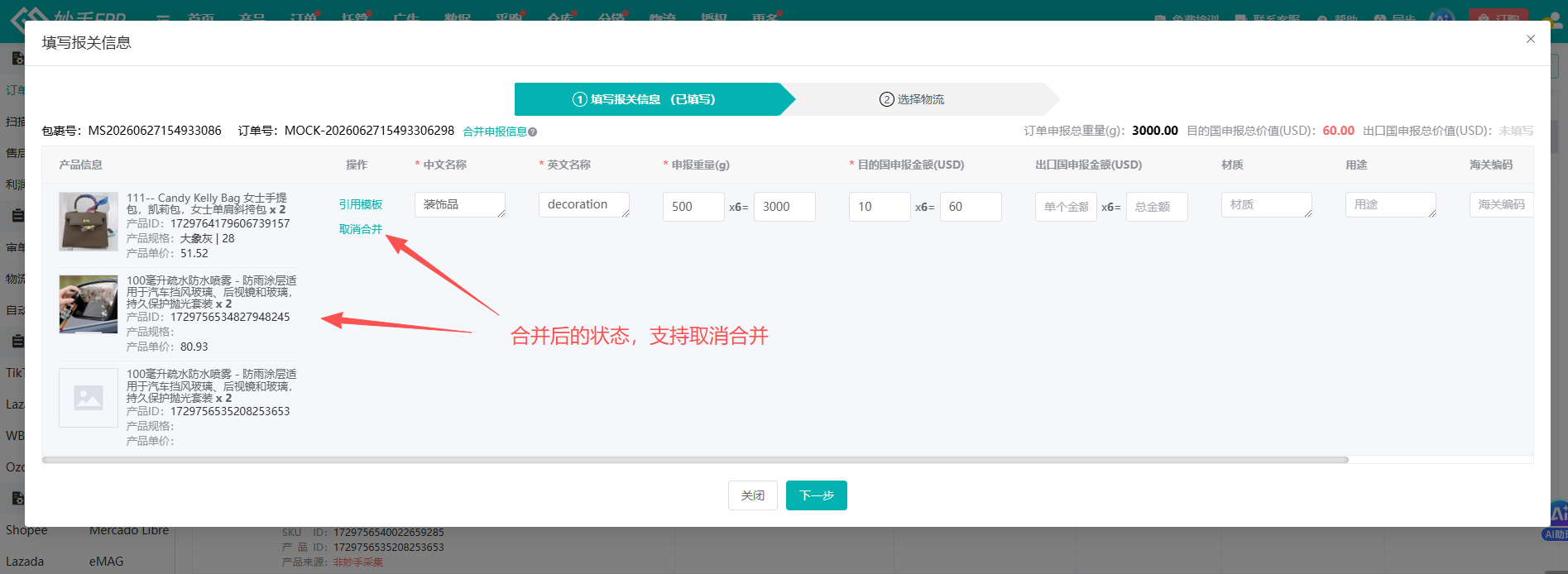Click order number MOCK-2026062715493306298
Screen dimensions: 1568x574
(369, 131)
